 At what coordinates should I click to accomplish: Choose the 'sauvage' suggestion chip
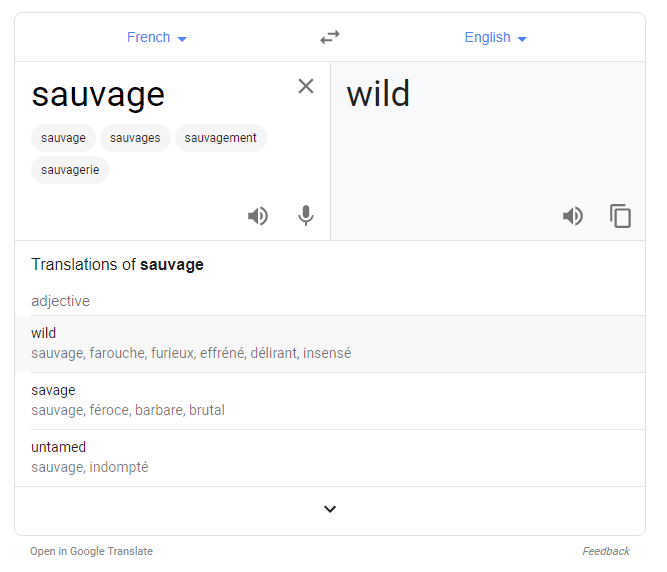[x=63, y=138]
